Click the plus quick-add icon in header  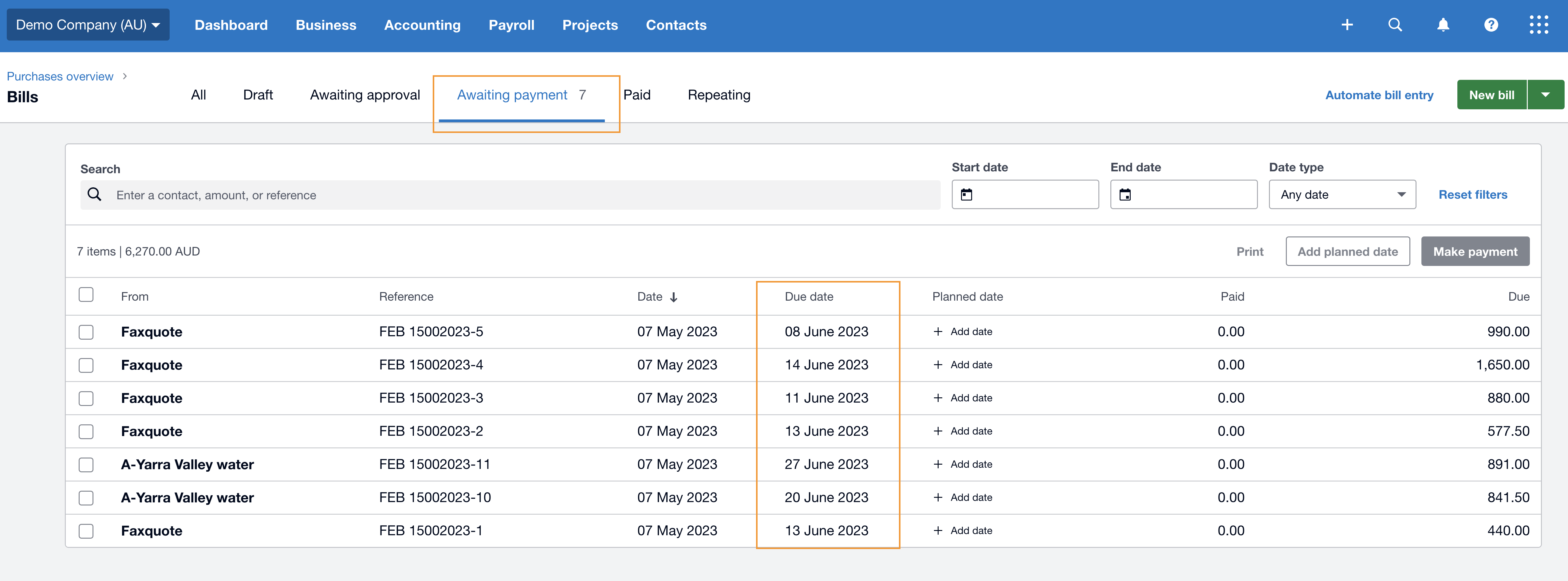pos(1347,25)
